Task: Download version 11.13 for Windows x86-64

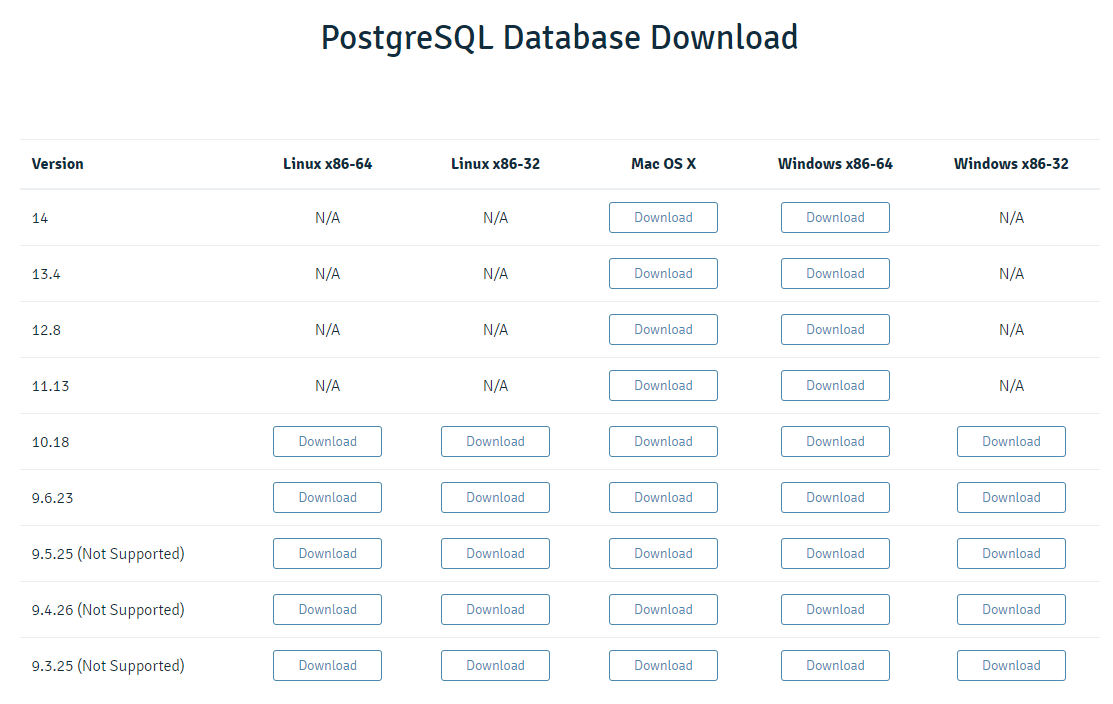Action: [835, 385]
